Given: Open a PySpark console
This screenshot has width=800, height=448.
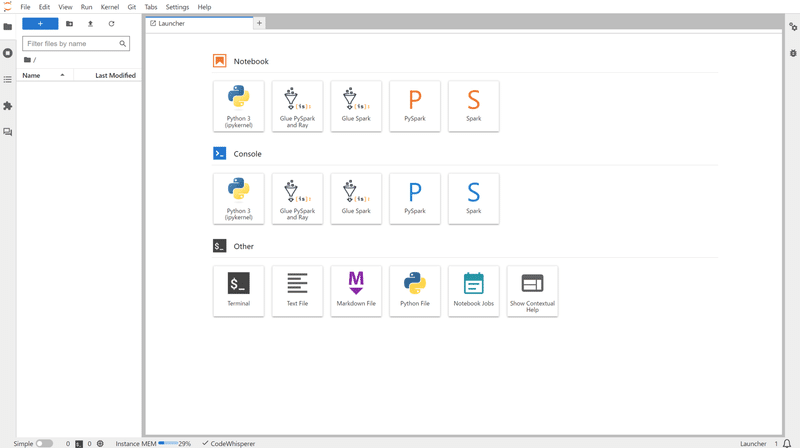Looking at the screenshot, I should tap(415, 198).
